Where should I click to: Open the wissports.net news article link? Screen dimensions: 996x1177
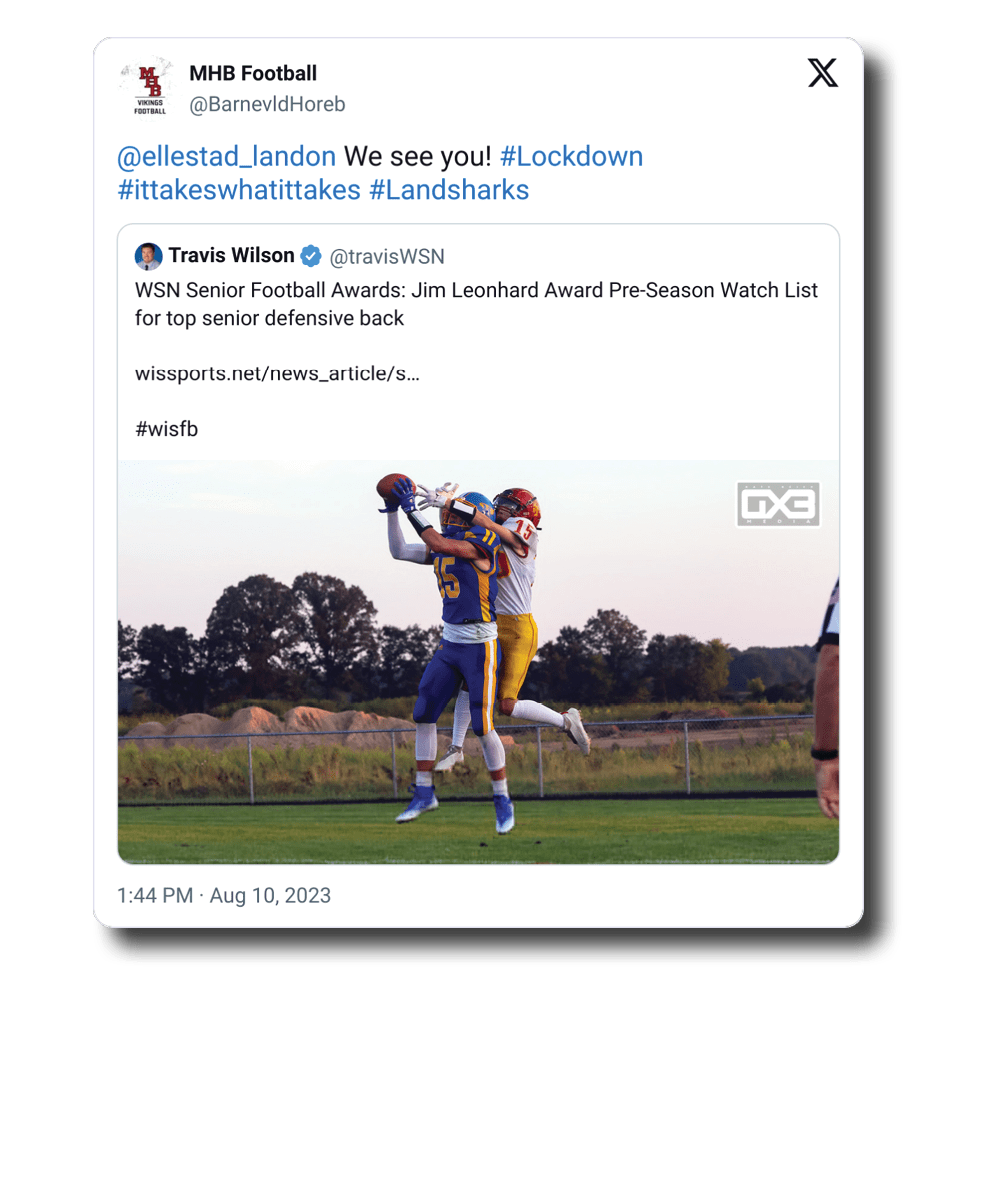tap(277, 374)
